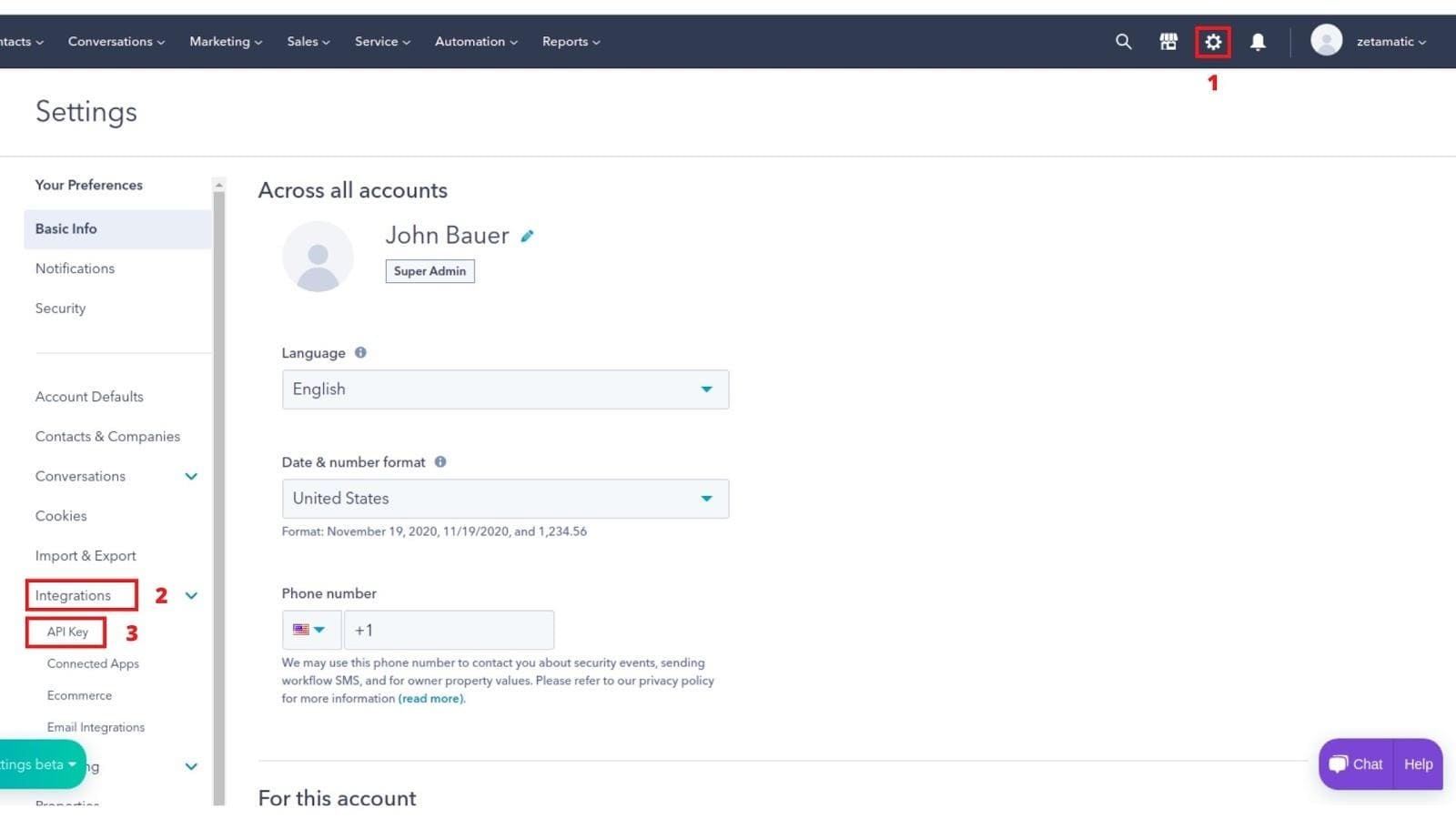Open Contacts & Companies settings

point(107,437)
